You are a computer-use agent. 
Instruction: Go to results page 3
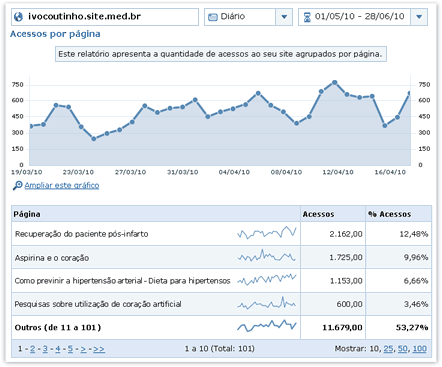[45, 349]
